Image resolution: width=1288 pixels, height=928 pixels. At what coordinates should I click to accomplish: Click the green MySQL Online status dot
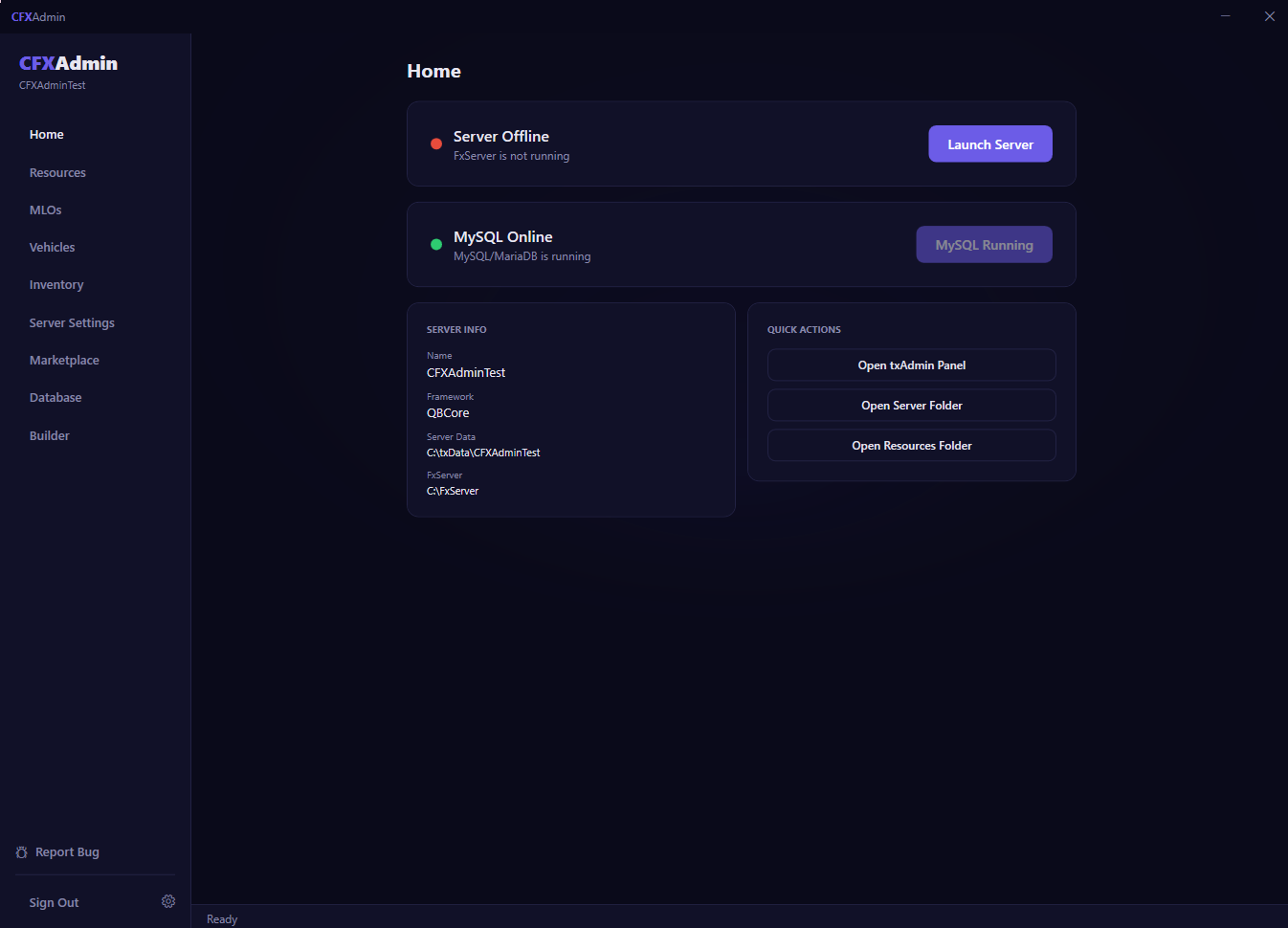click(x=436, y=245)
